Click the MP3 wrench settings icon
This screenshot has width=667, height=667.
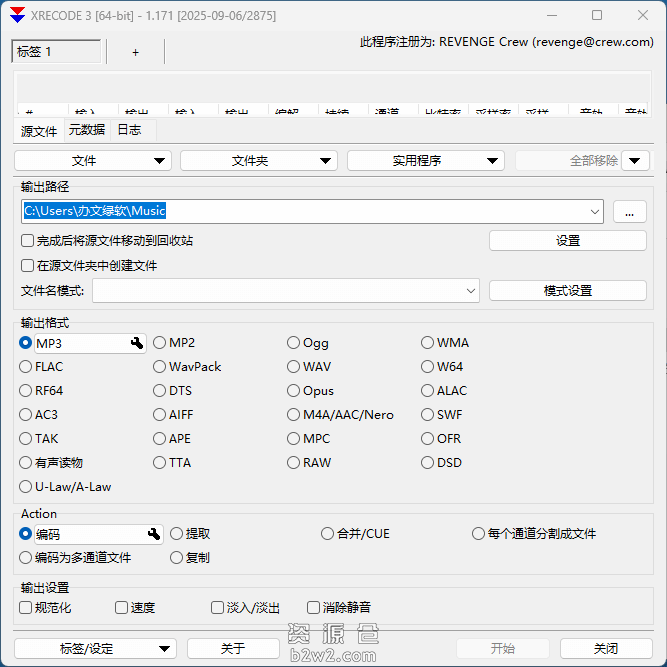click(x=137, y=343)
